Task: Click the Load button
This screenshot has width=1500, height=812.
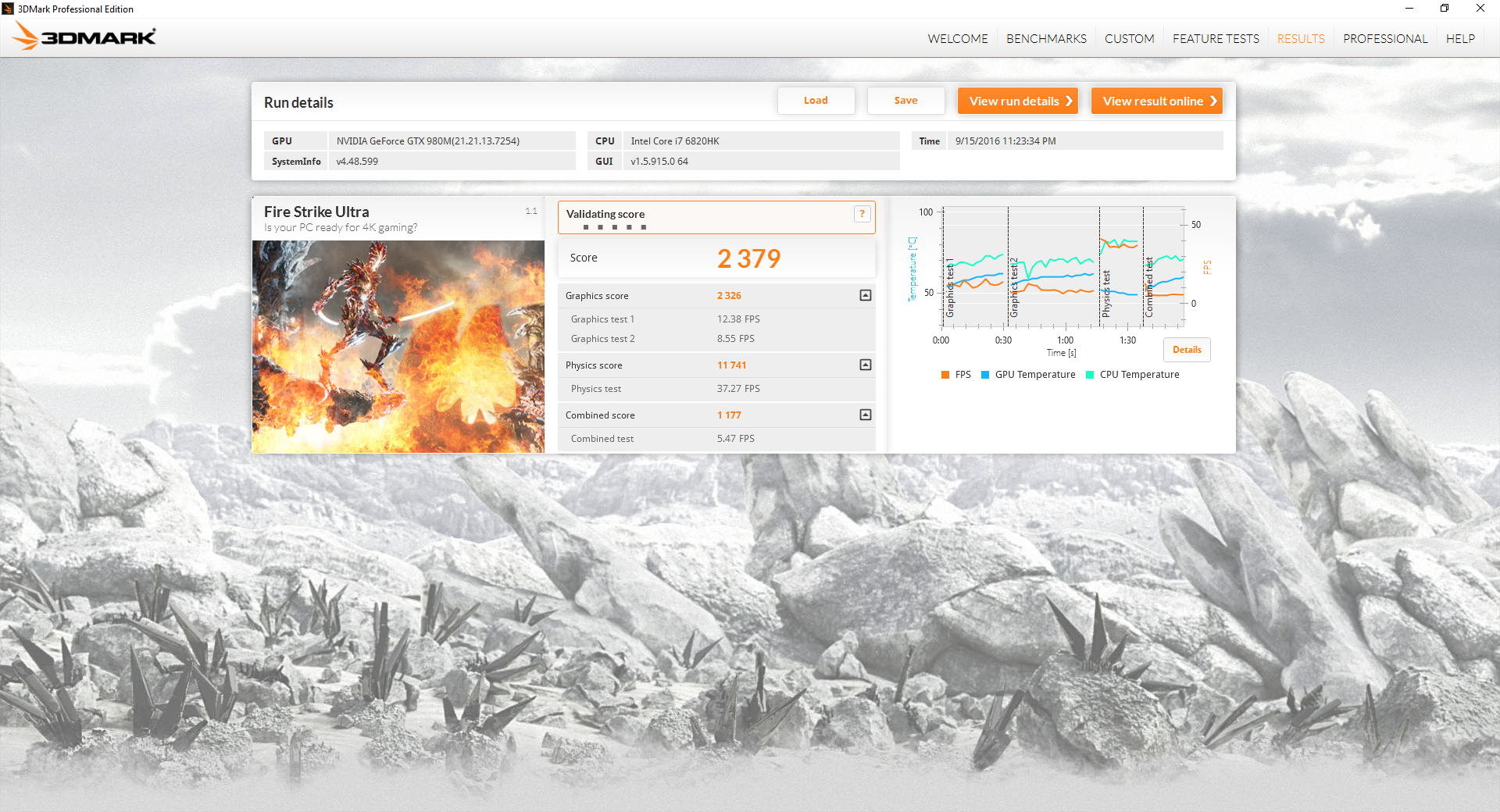Action: pyautogui.click(x=816, y=101)
